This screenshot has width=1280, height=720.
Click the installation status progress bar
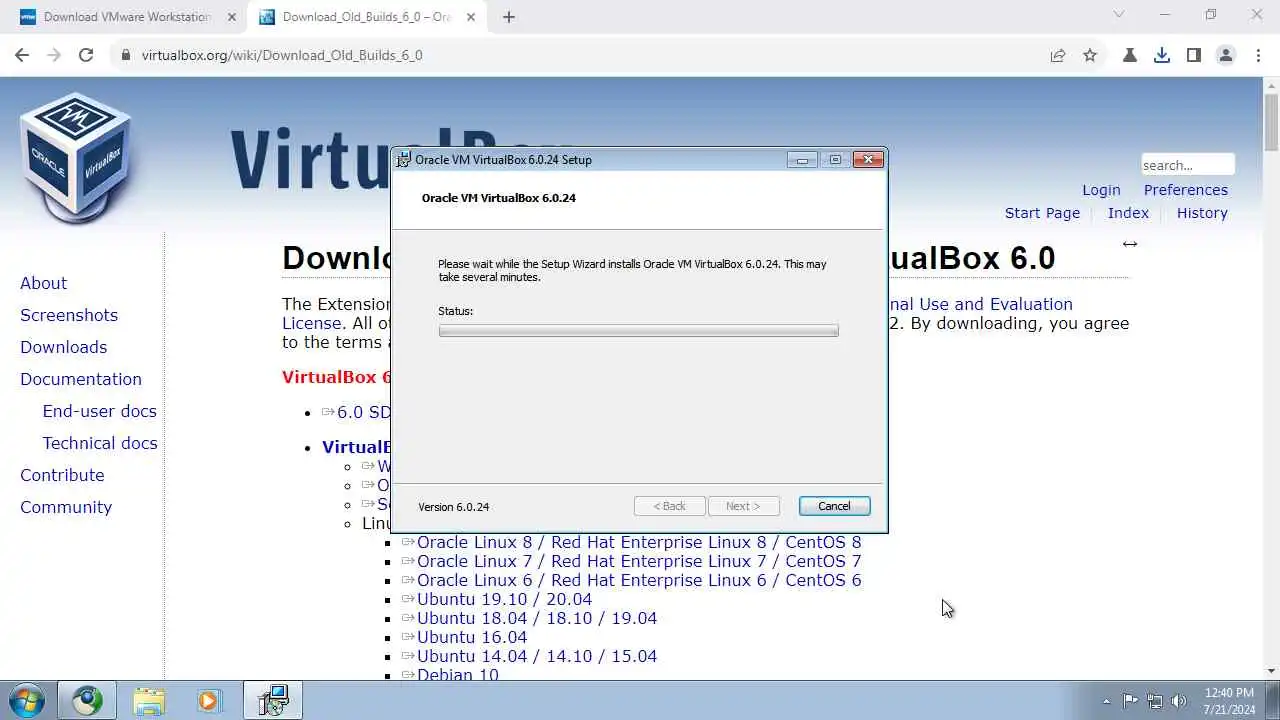tap(638, 331)
